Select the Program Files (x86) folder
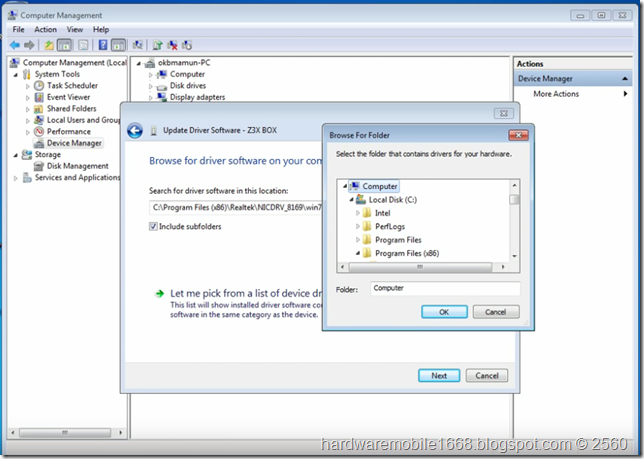The height and width of the screenshot is (459, 644). tap(407, 253)
